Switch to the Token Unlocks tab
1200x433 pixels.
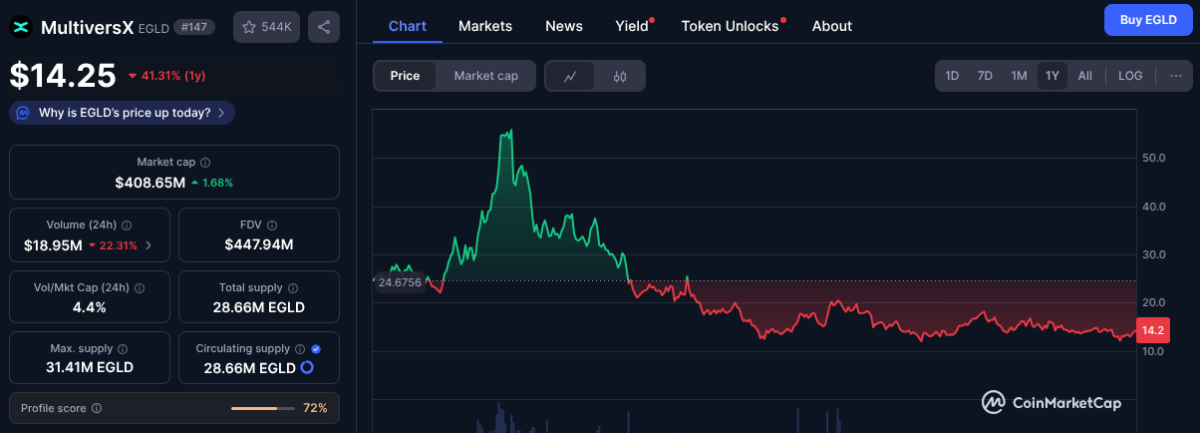[x=730, y=26]
